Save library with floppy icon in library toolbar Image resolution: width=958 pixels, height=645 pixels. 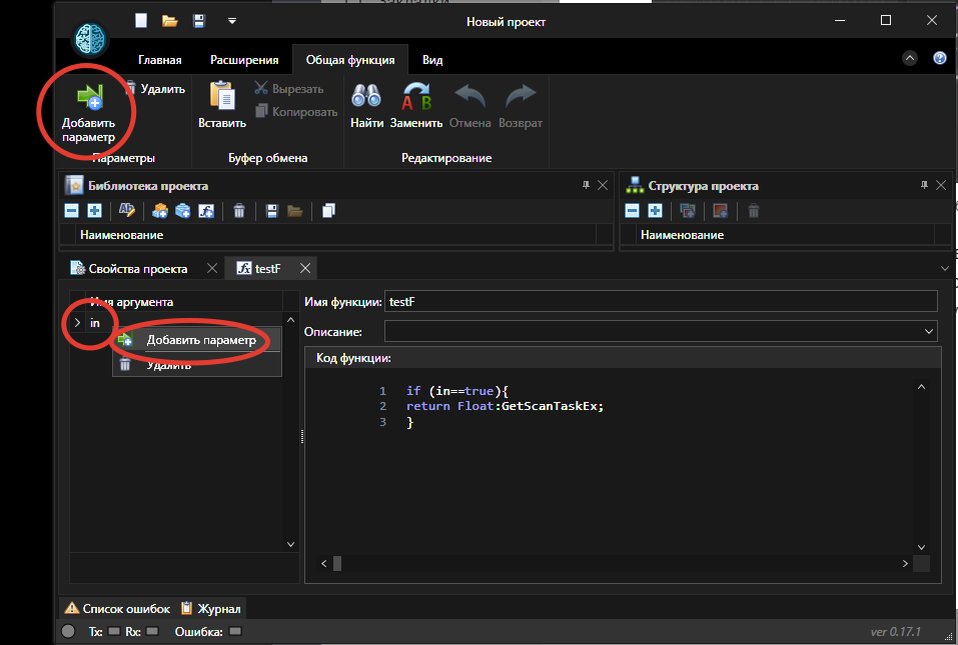pos(272,211)
